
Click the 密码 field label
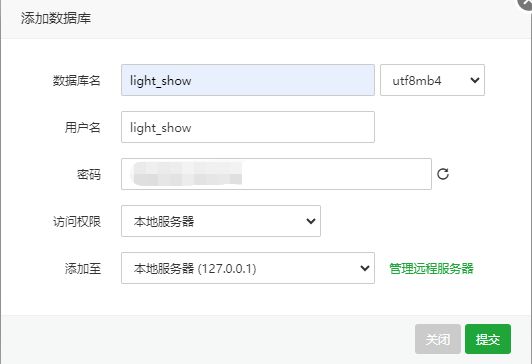(x=89, y=174)
